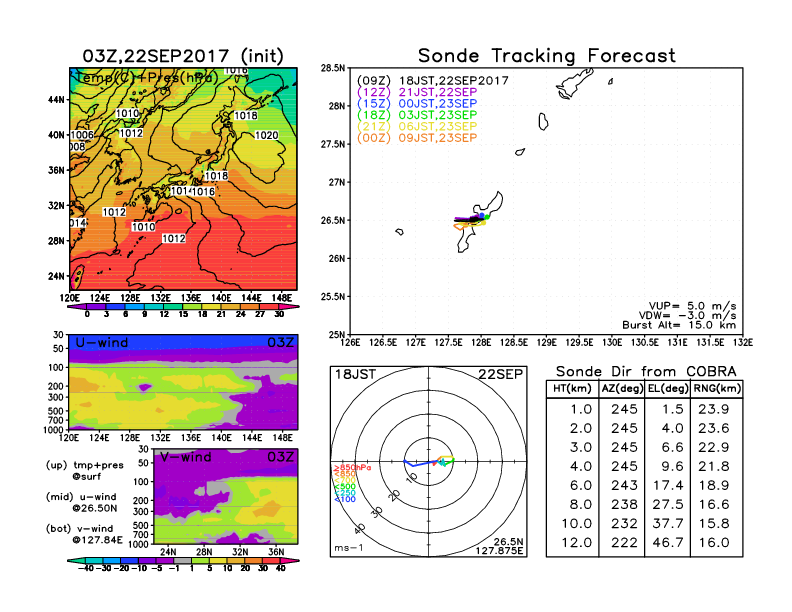Screen dimensions: 792x612
Task: Click the "Burst Alt= 15.0 km" text
Action: pyautogui.click(x=679, y=325)
